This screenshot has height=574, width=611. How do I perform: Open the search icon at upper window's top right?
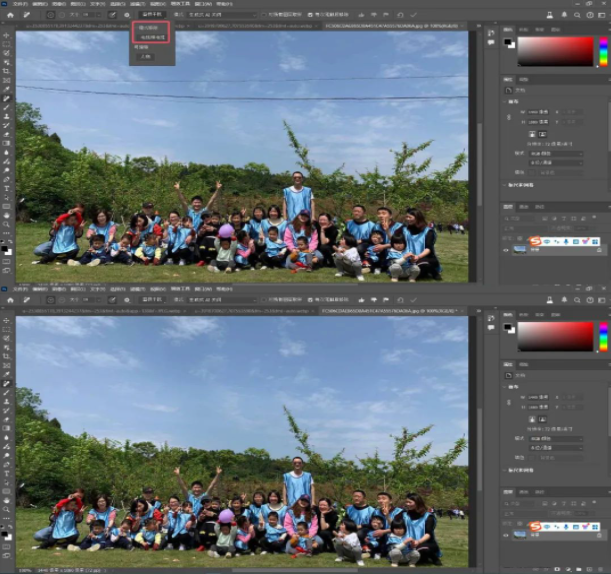[x=578, y=15]
